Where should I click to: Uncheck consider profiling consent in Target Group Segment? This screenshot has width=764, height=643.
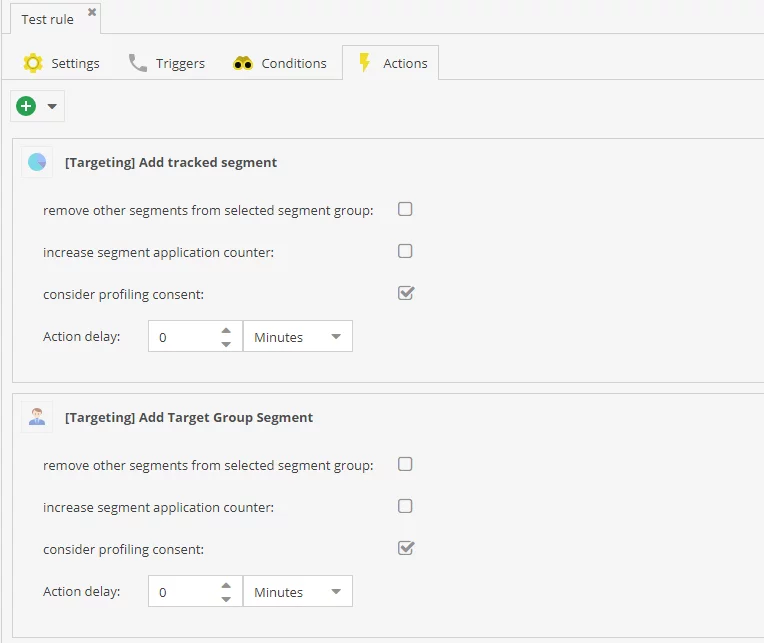pos(405,548)
